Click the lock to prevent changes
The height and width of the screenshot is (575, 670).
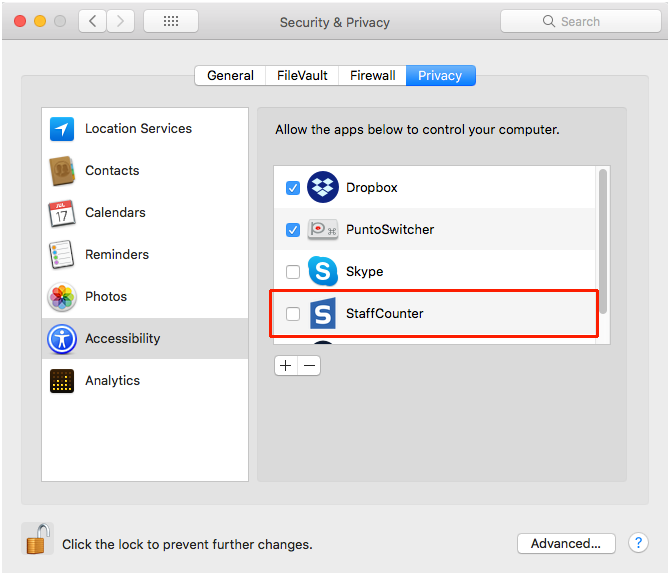(x=37, y=539)
